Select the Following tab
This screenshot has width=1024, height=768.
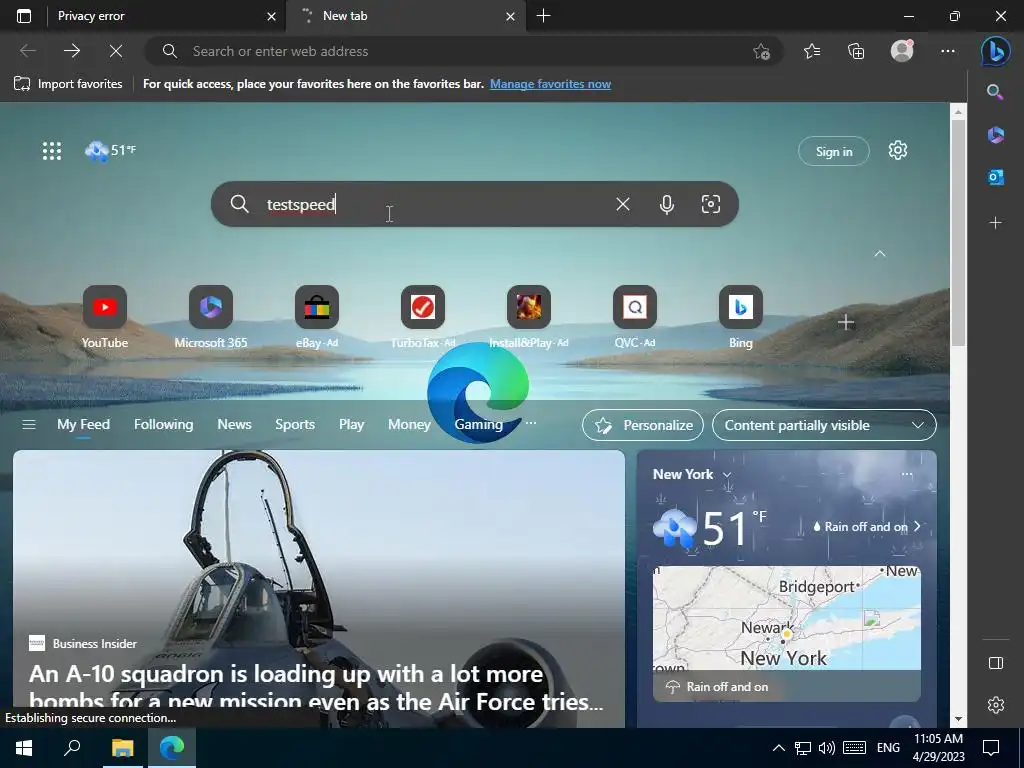point(163,424)
